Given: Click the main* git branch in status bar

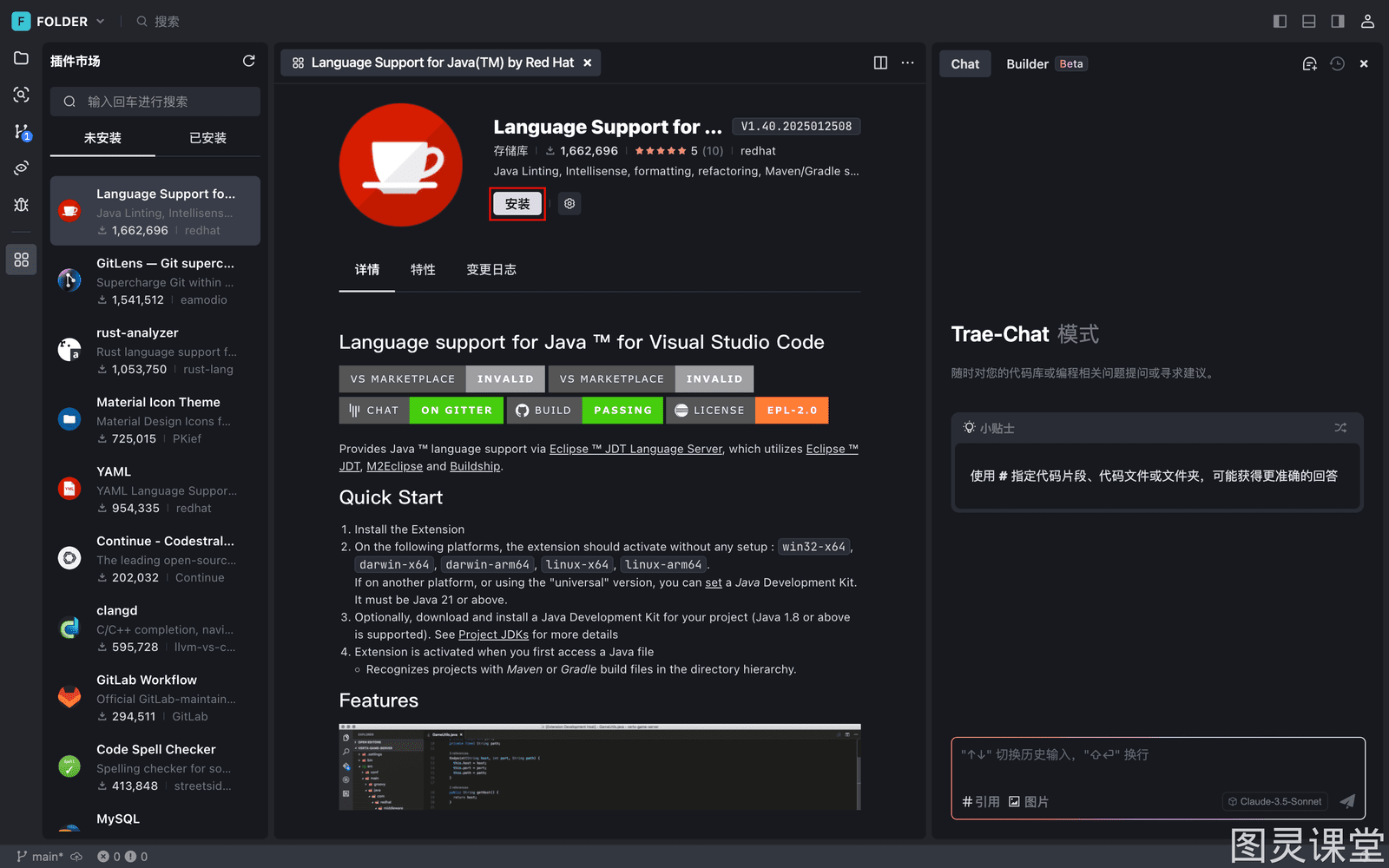Looking at the screenshot, I should [40, 857].
